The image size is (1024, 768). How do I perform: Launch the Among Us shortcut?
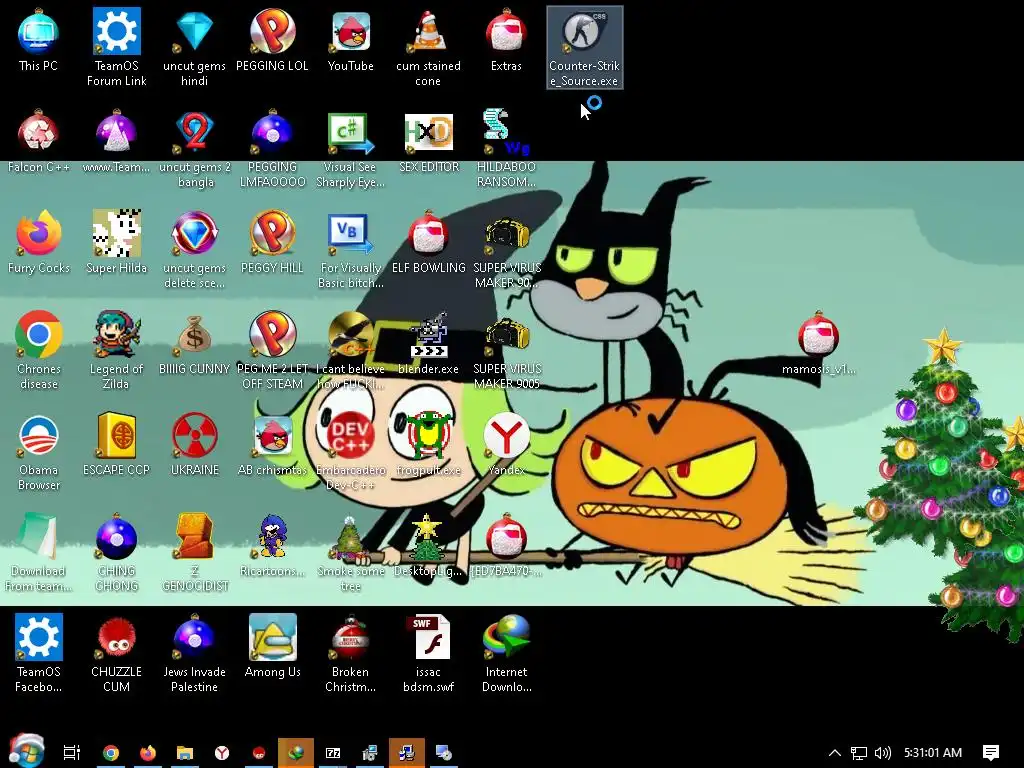point(272,647)
